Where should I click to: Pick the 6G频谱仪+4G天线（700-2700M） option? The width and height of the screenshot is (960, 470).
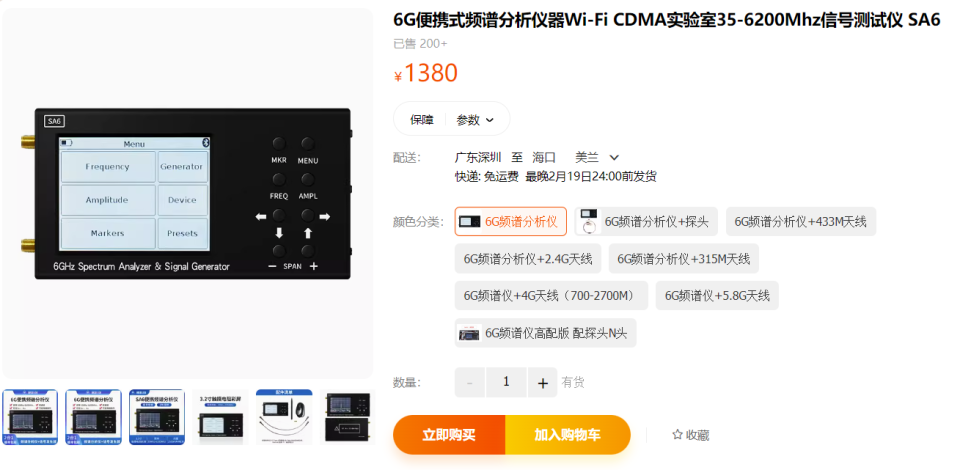pos(551,296)
